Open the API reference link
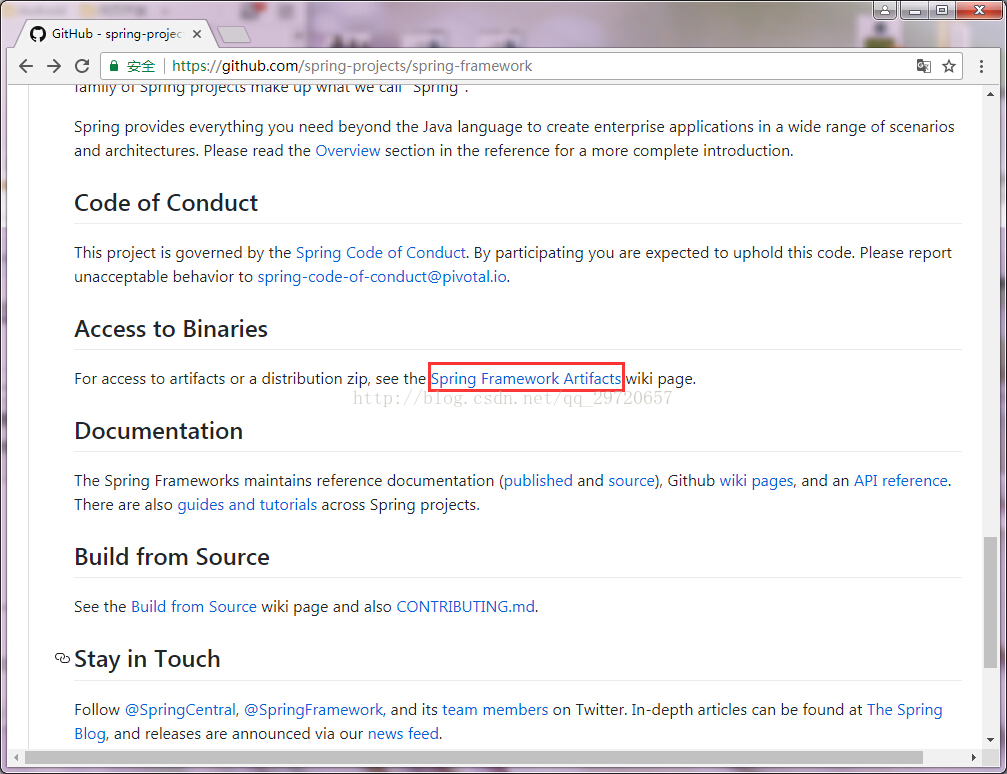This screenshot has height=774, width=1007. (x=900, y=481)
